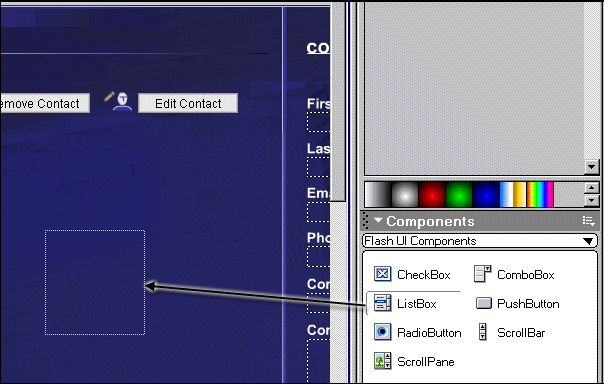Viewport: 604px width, 384px height.
Task: Click the Edit Contact button
Action: click(188, 103)
